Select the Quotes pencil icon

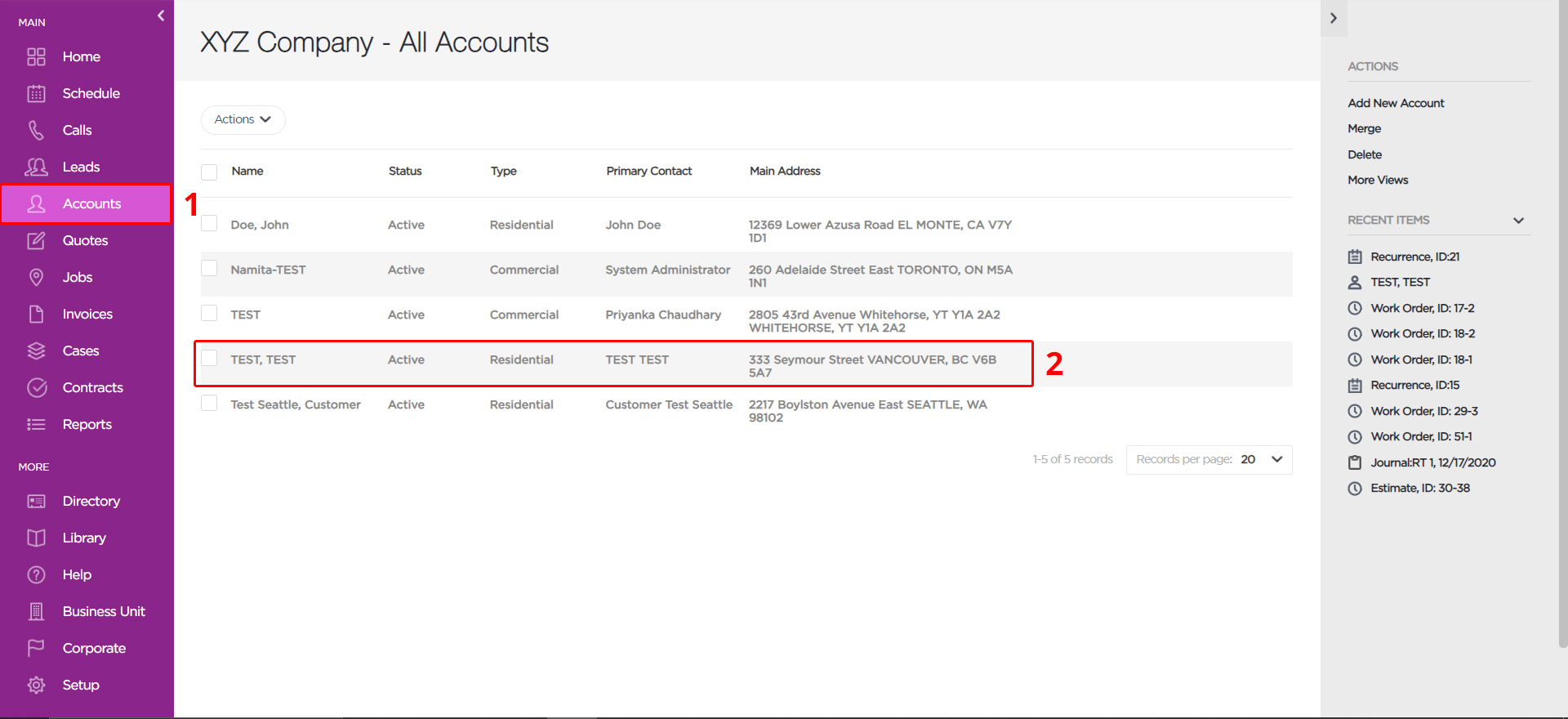[x=36, y=240]
